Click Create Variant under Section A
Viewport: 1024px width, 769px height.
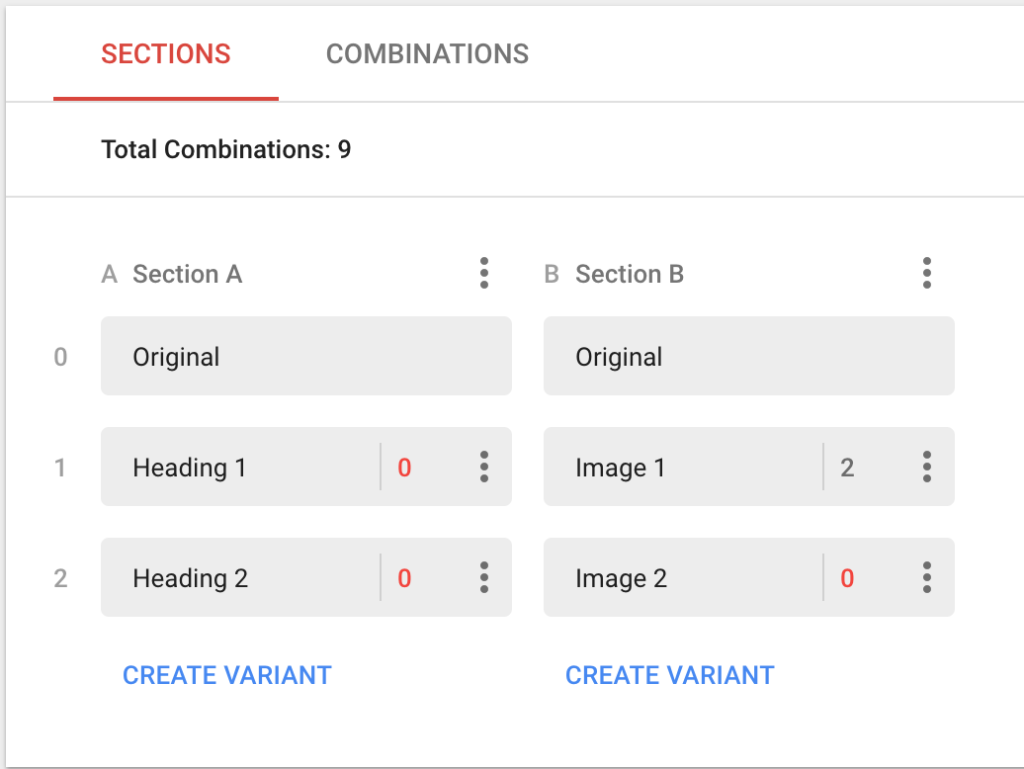227,675
